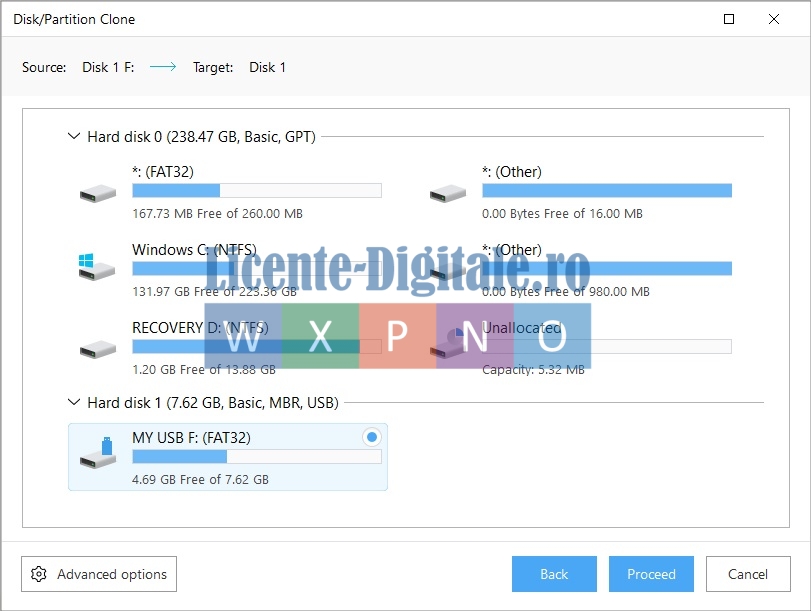The image size is (811, 611).
Task: Open Advanced options
Action: pos(99,574)
